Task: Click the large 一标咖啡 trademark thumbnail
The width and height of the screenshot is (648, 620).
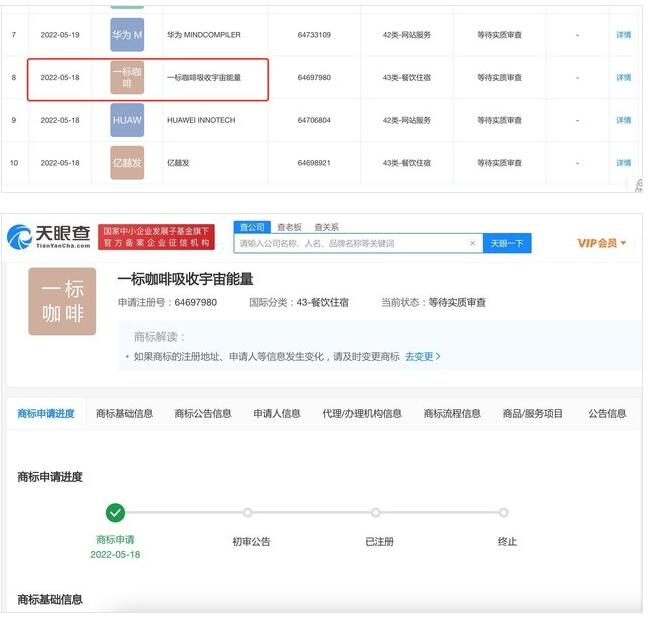Action: [62, 301]
